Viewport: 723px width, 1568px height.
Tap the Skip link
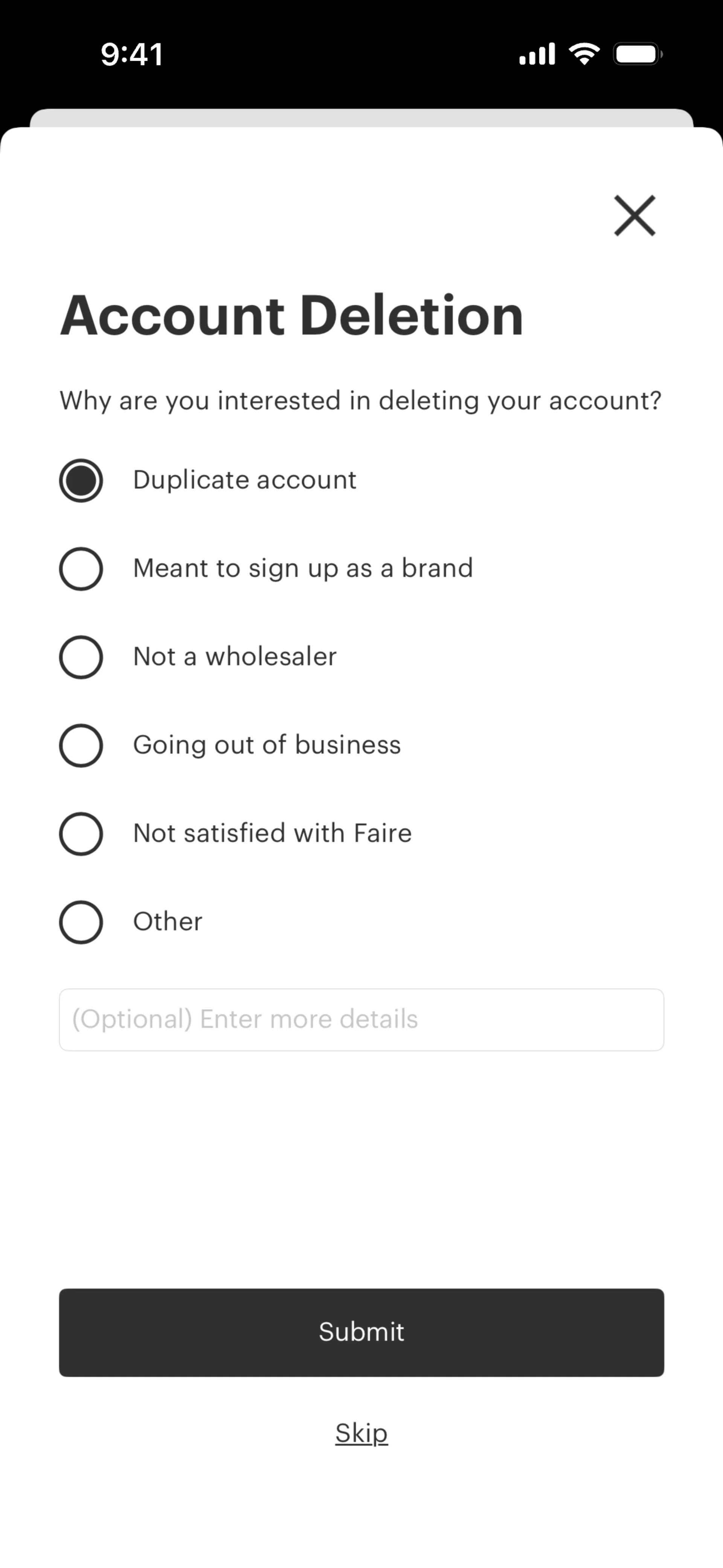(x=361, y=1433)
